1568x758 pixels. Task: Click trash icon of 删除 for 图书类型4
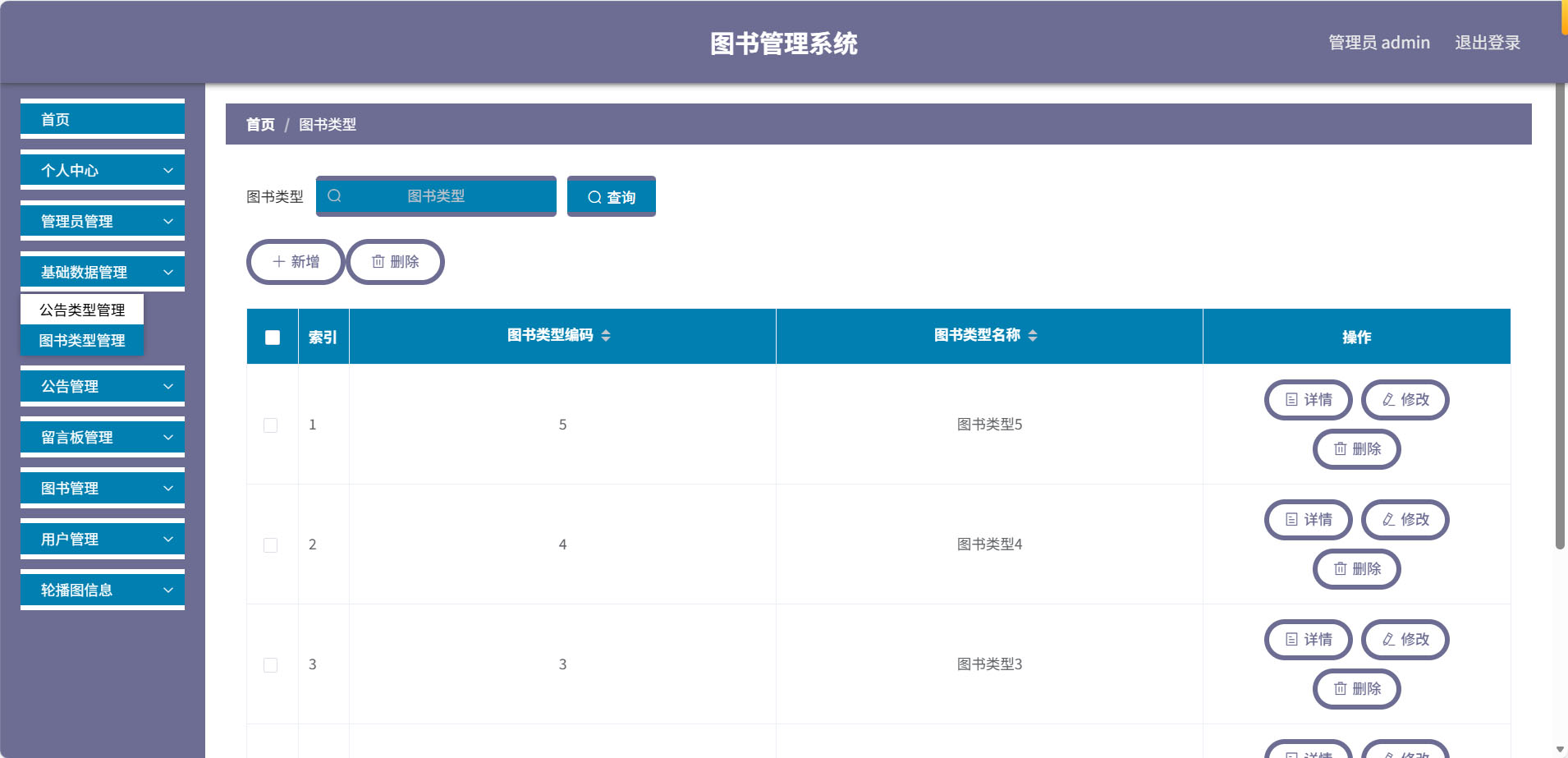tap(1340, 569)
